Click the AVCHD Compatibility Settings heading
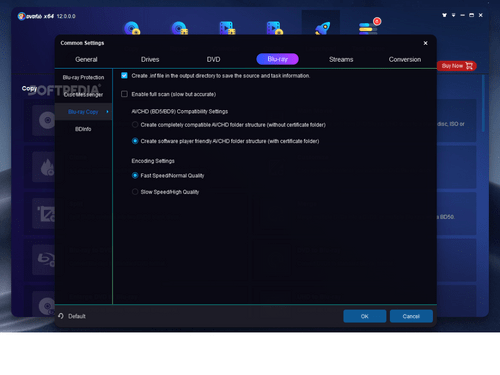Image resolution: width=500 pixels, height=375 pixels. [x=180, y=111]
